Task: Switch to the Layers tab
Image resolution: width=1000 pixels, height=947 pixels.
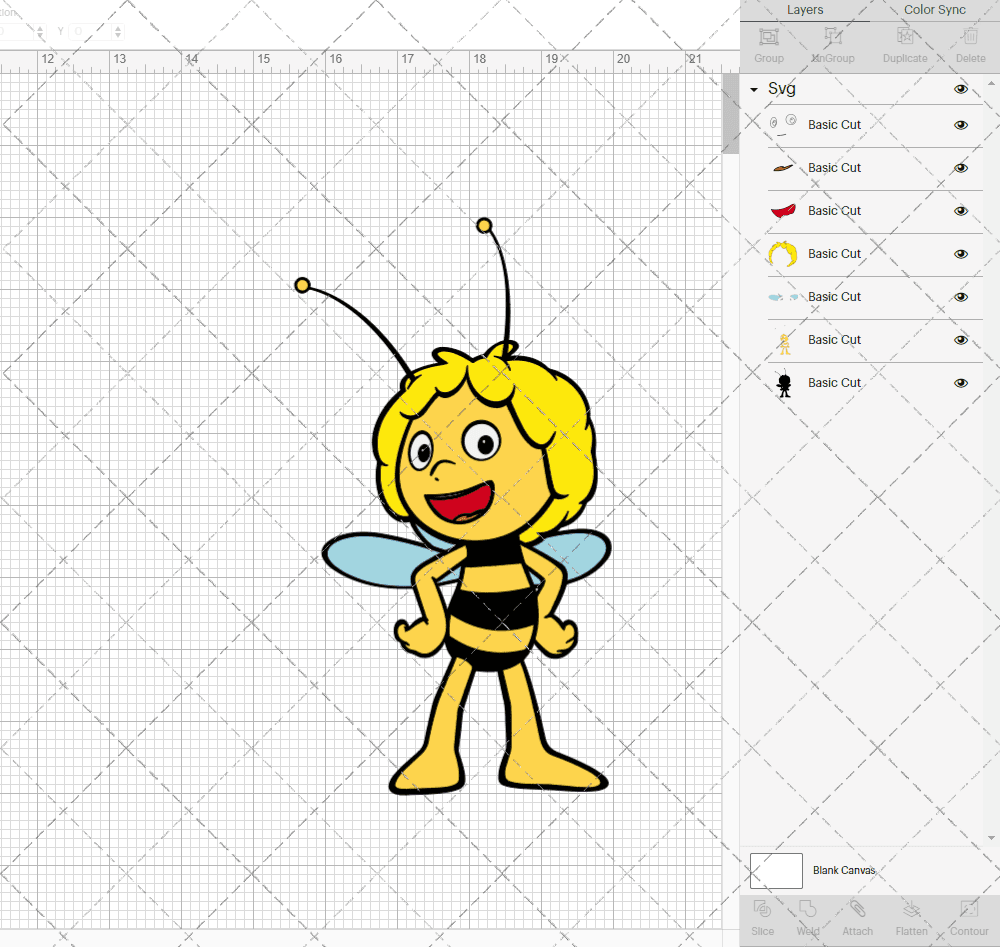Action: pos(805,10)
